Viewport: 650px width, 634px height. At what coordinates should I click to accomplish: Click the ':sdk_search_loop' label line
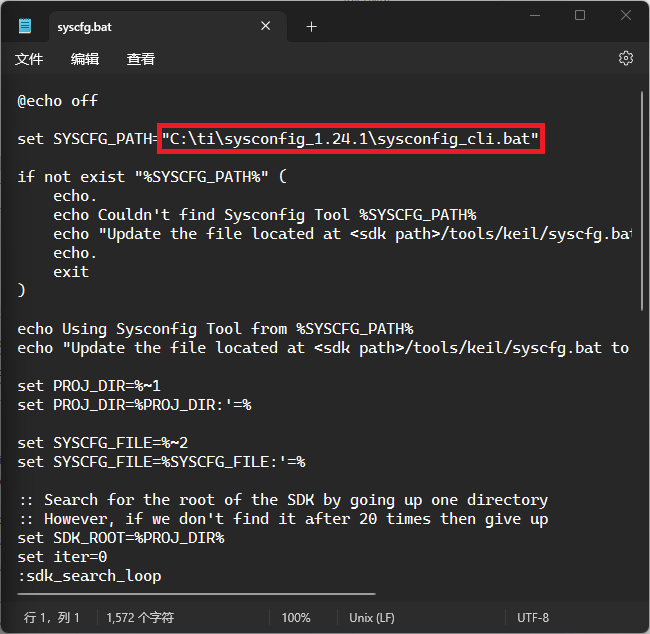click(x=90, y=576)
